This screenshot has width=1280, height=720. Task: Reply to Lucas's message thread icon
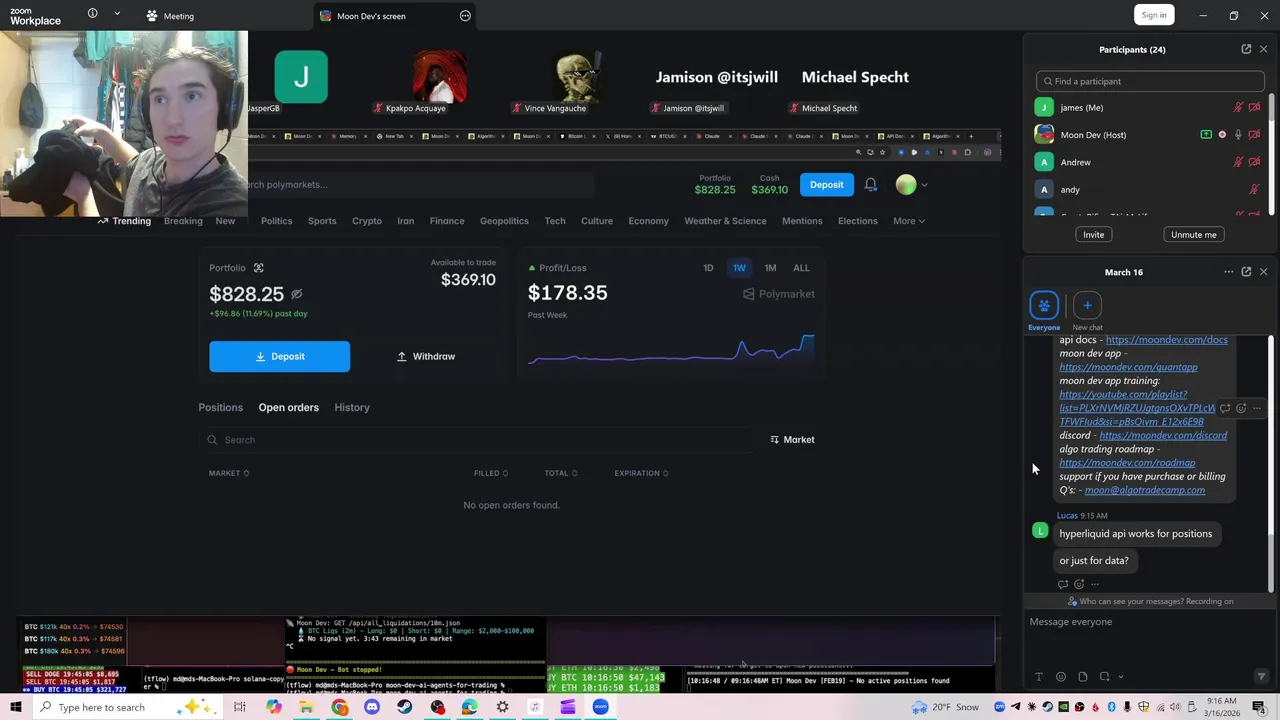click(x=1063, y=584)
